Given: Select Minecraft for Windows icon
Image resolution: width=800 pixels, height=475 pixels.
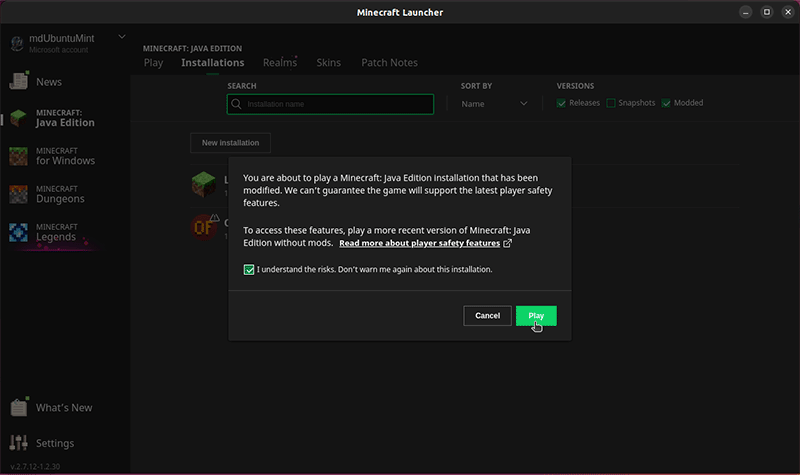Looking at the screenshot, I should (19, 156).
